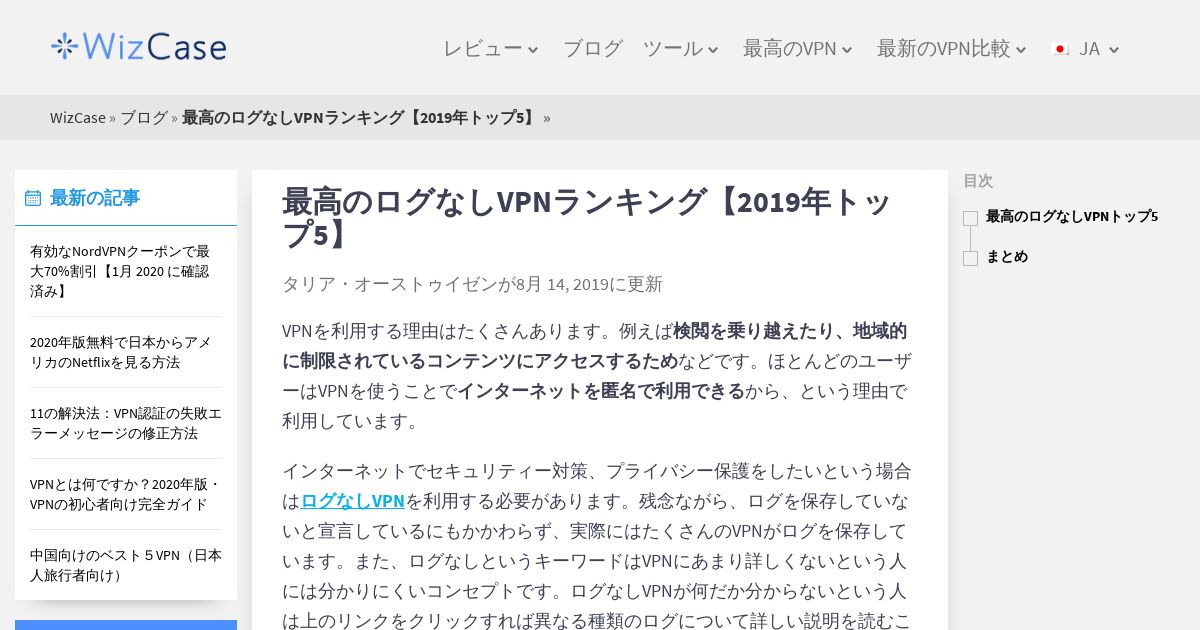Check the 最高のログなしVPNトップ5 contents marker
This screenshot has width=1200, height=630.
970,218
